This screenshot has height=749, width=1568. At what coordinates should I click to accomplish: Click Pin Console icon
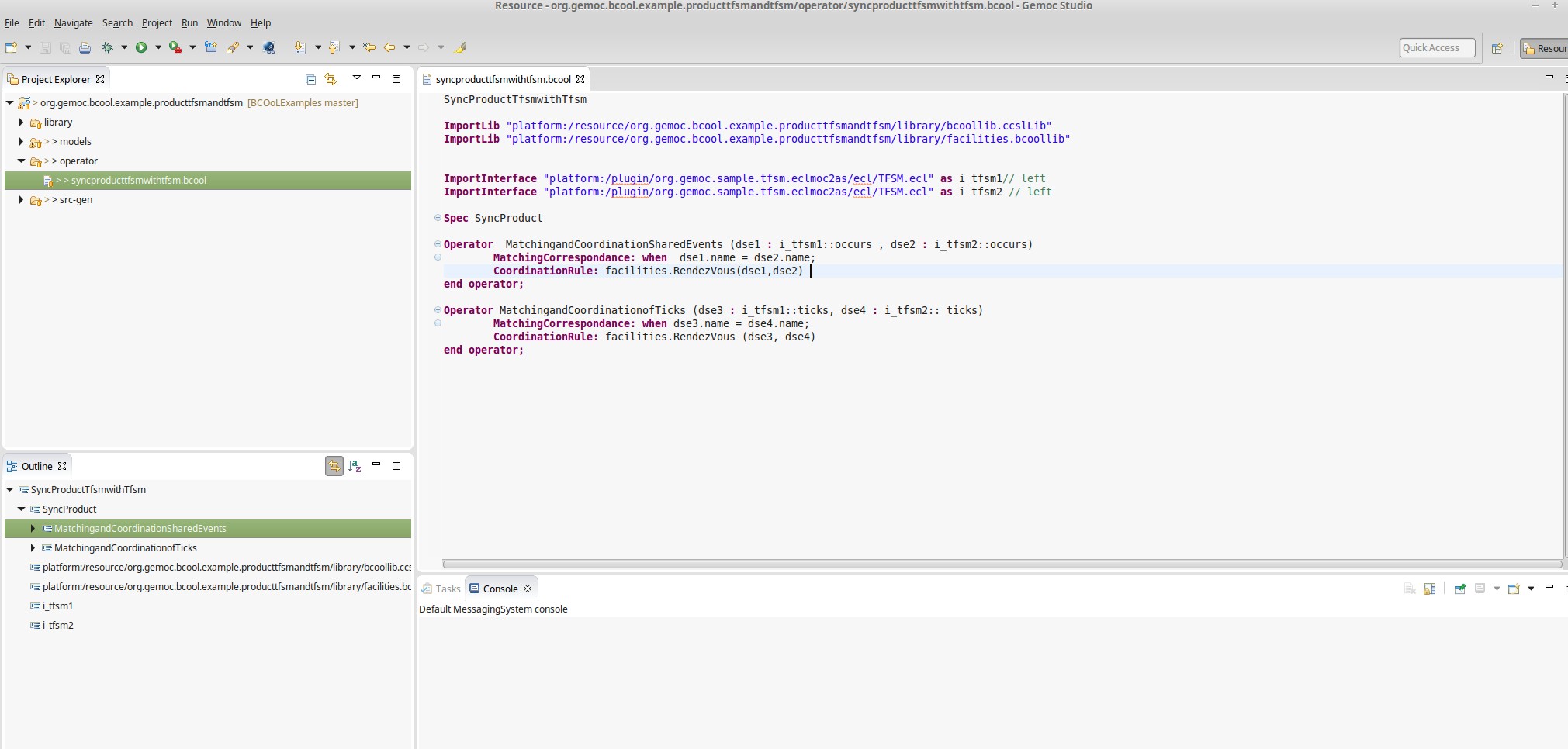1459,588
